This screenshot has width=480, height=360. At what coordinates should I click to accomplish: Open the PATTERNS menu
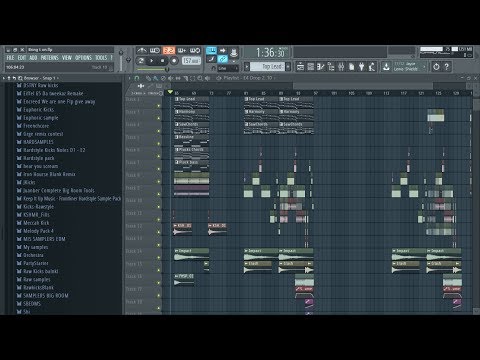pos(49,58)
